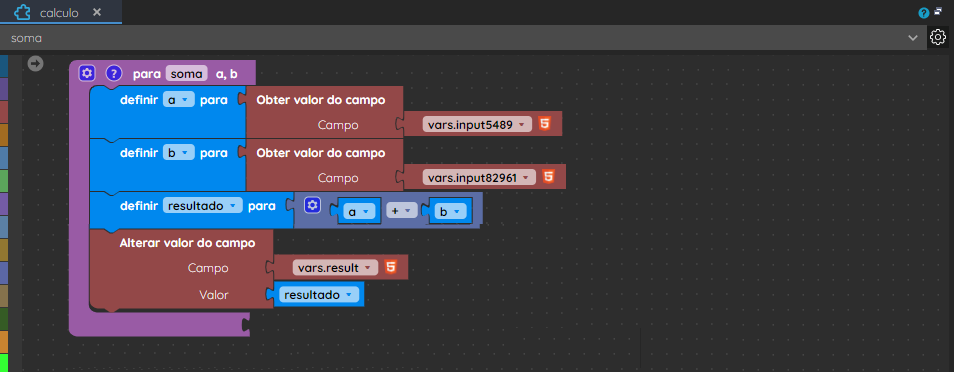Image resolution: width=954 pixels, height=372 pixels.
Task: Click the puzzle icon on calculo tab
Action: pos(22,12)
